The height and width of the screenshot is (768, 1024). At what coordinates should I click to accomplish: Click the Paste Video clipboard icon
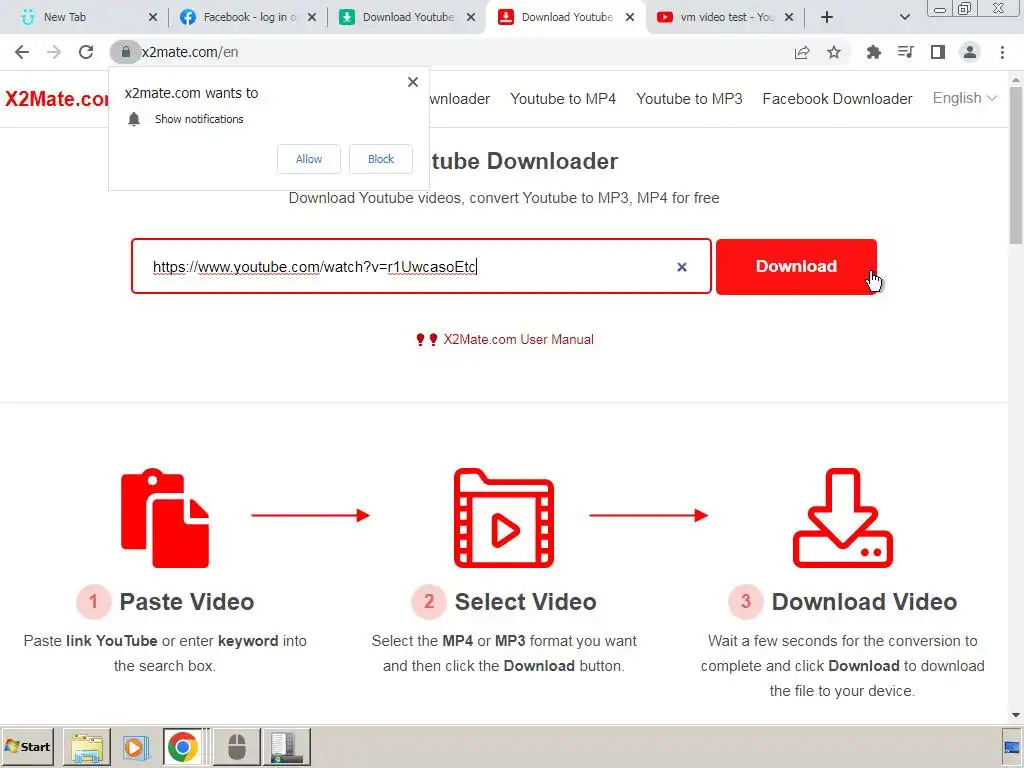165,518
